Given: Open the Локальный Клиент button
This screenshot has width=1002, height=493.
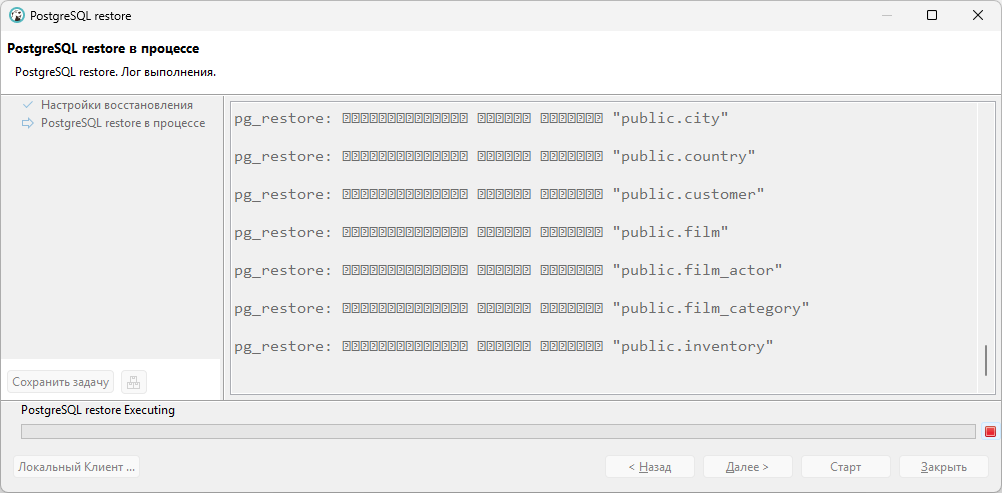Looking at the screenshot, I should tap(77, 467).
